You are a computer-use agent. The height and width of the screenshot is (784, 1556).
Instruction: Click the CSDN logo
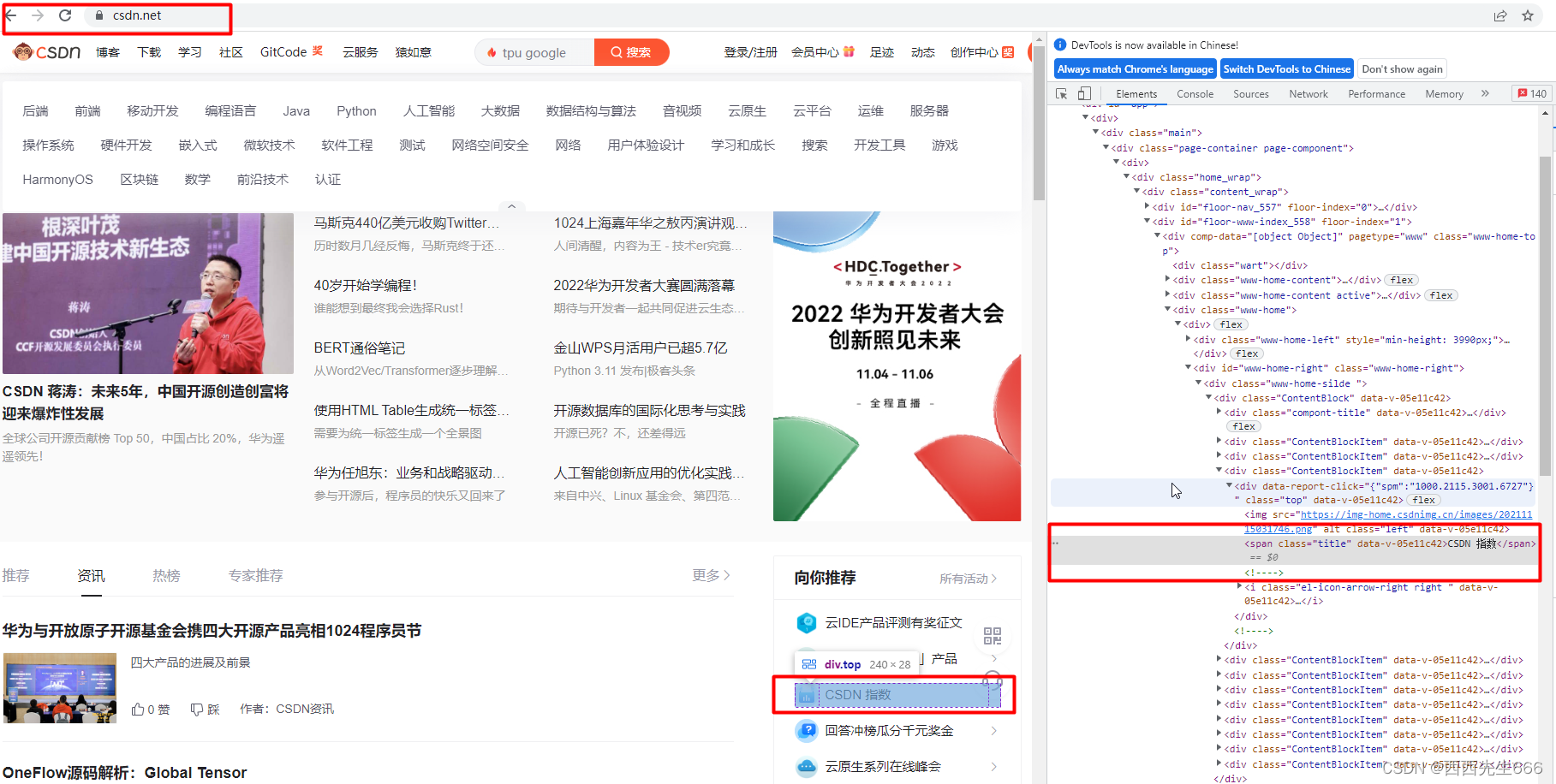point(47,52)
